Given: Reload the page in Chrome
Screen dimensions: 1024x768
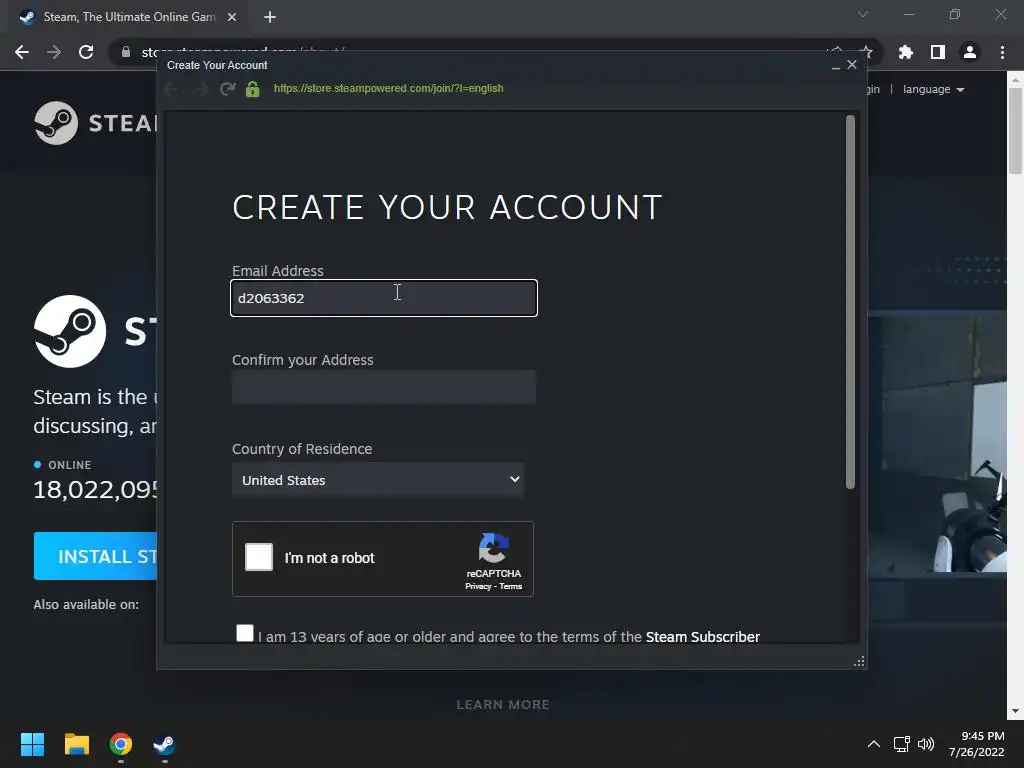Looking at the screenshot, I should click(x=86, y=52).
